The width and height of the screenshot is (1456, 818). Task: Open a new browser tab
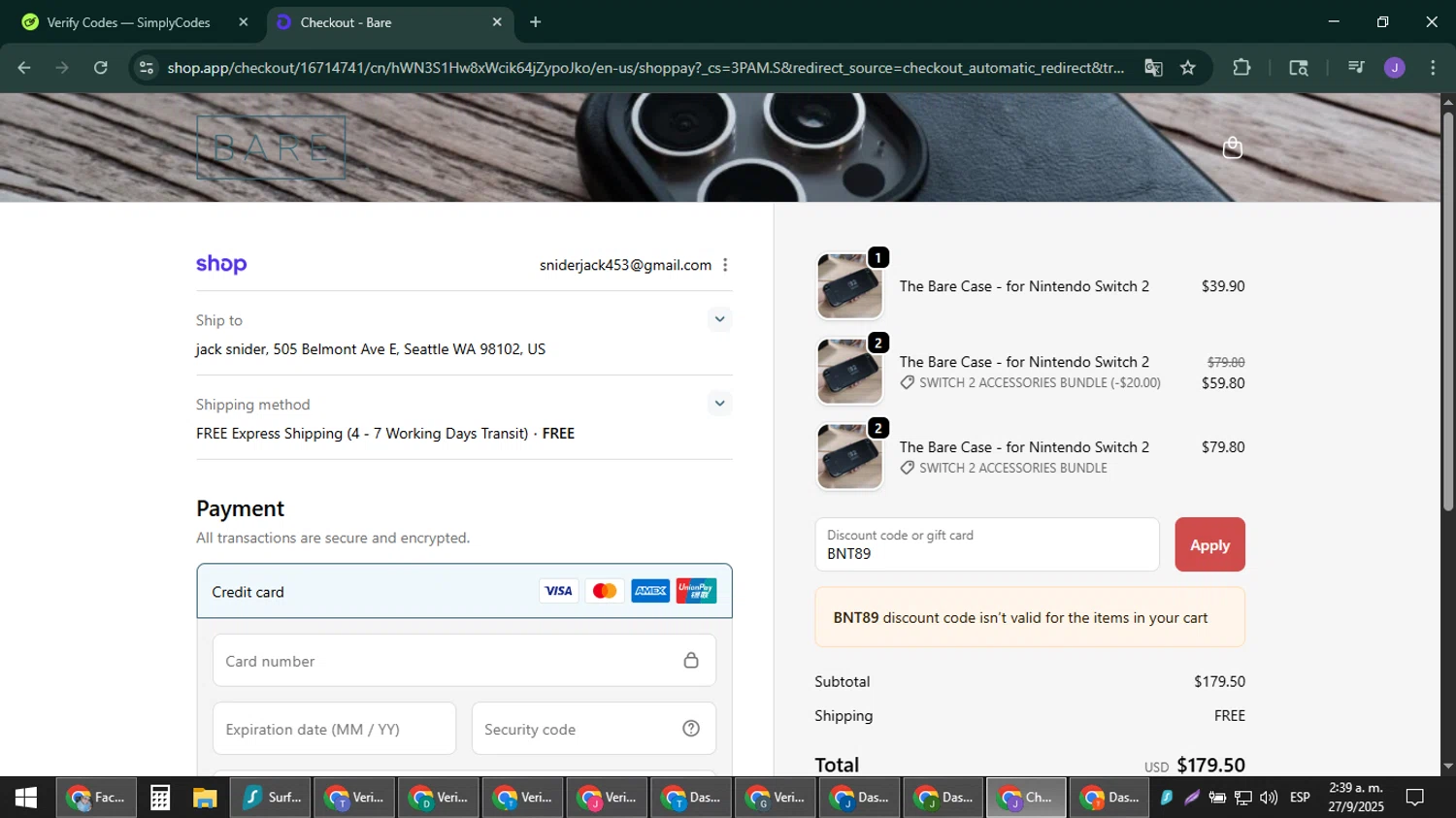535,22
